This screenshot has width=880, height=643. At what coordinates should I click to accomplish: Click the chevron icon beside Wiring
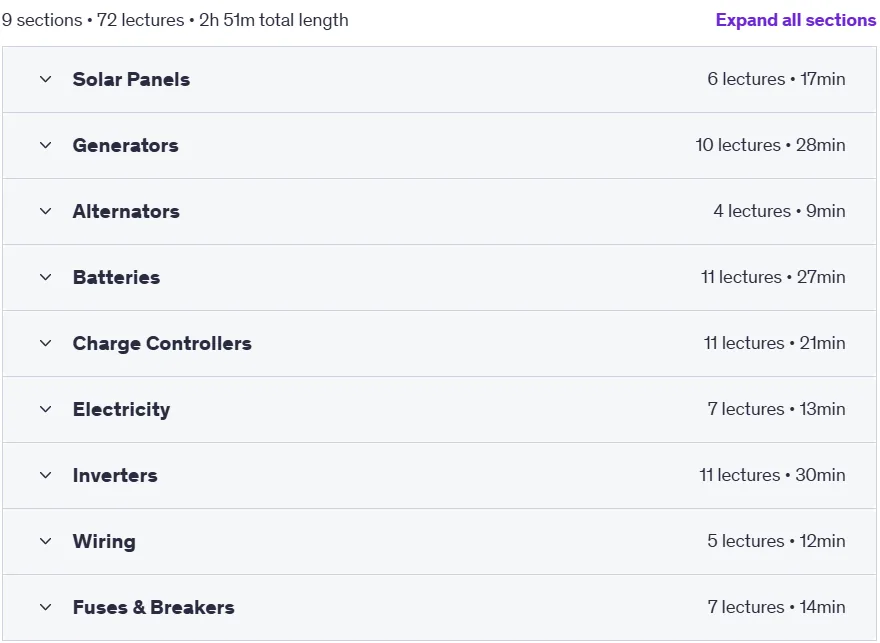(x=45, y=541)
